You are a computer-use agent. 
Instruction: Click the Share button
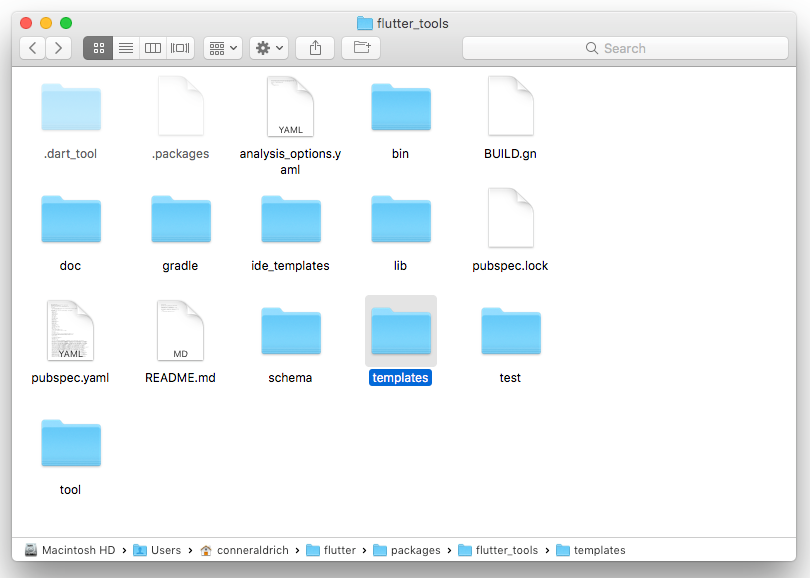tap(315, 48)
